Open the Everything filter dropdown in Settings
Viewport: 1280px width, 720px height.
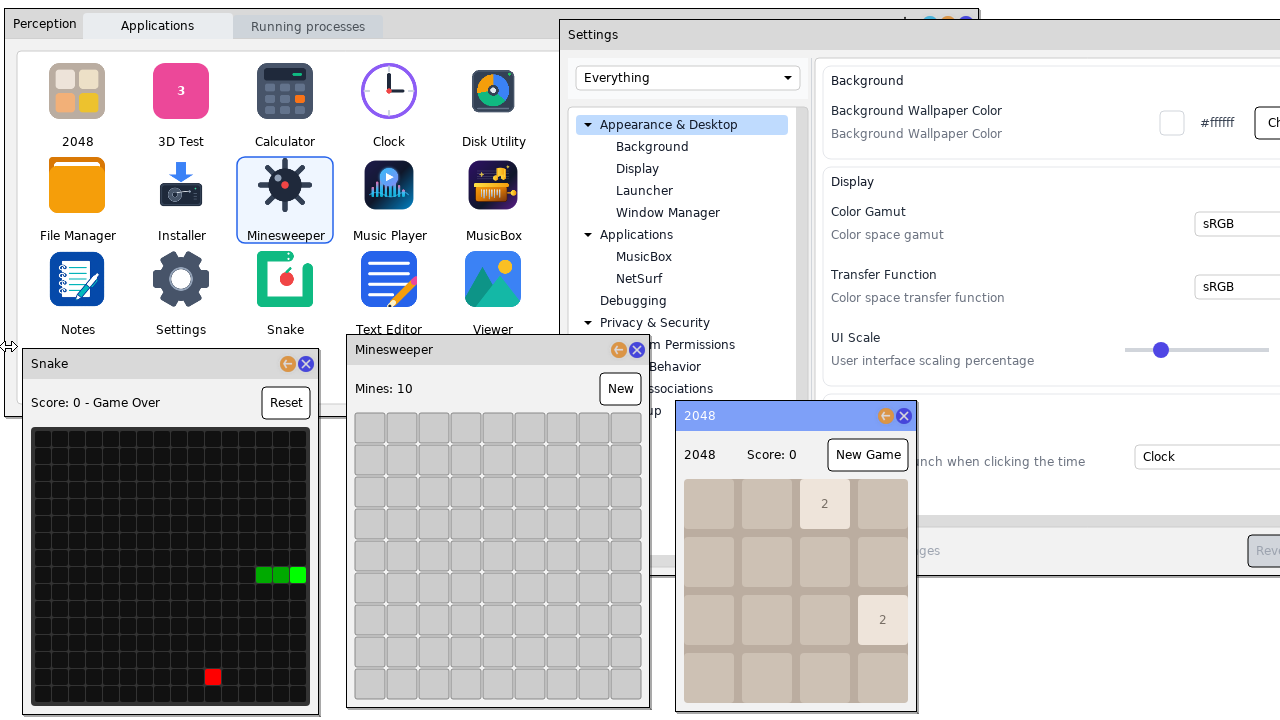(688, 78)
